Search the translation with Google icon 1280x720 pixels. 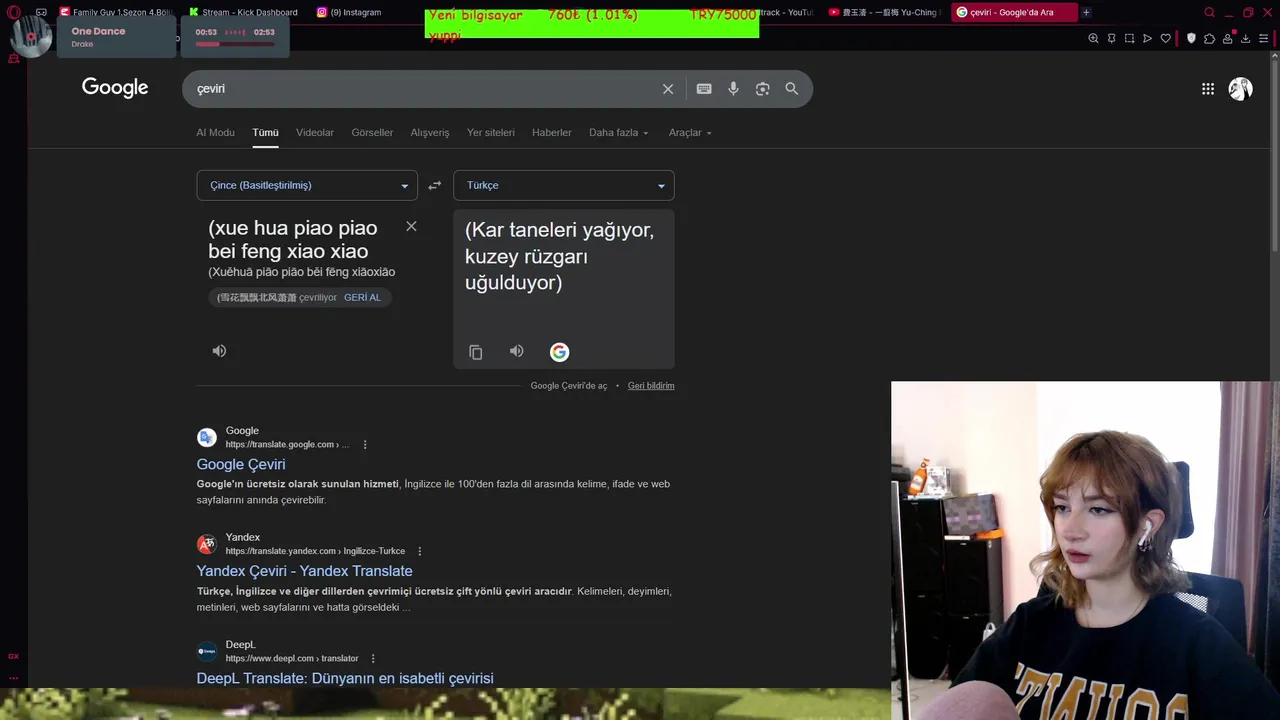(x=559, y=352)
